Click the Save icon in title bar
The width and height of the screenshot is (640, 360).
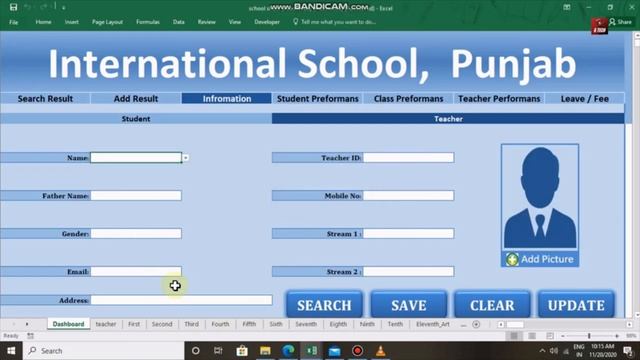click(x=13, y=7)
